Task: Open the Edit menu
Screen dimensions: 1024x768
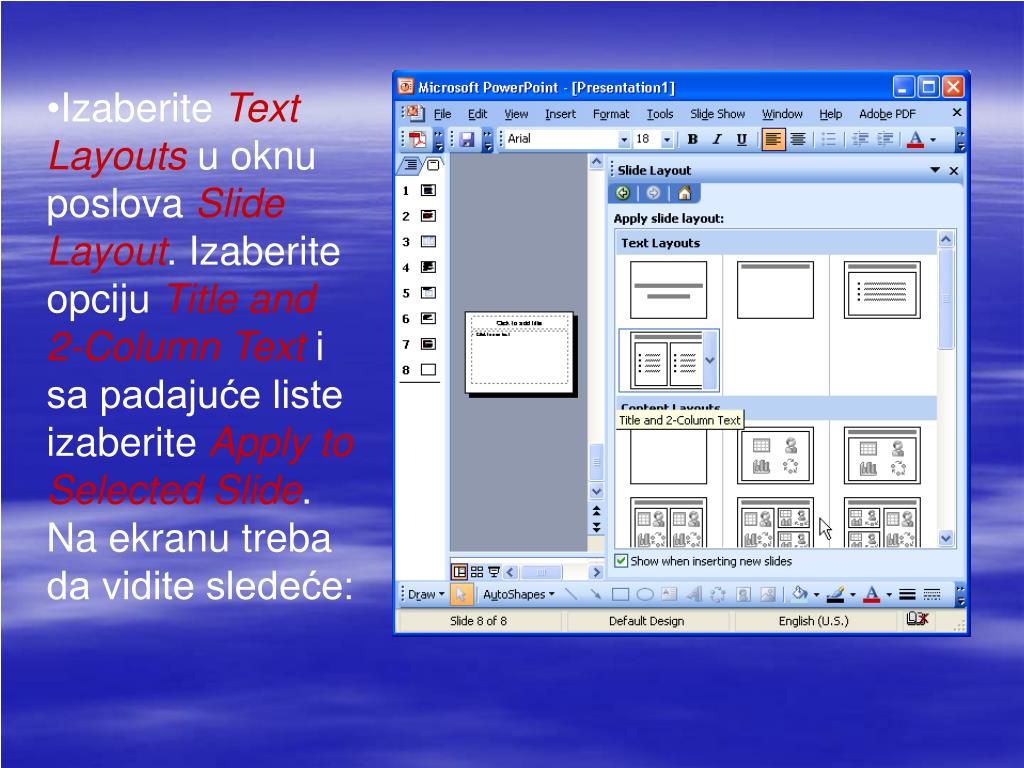Action: click(477, 114)
